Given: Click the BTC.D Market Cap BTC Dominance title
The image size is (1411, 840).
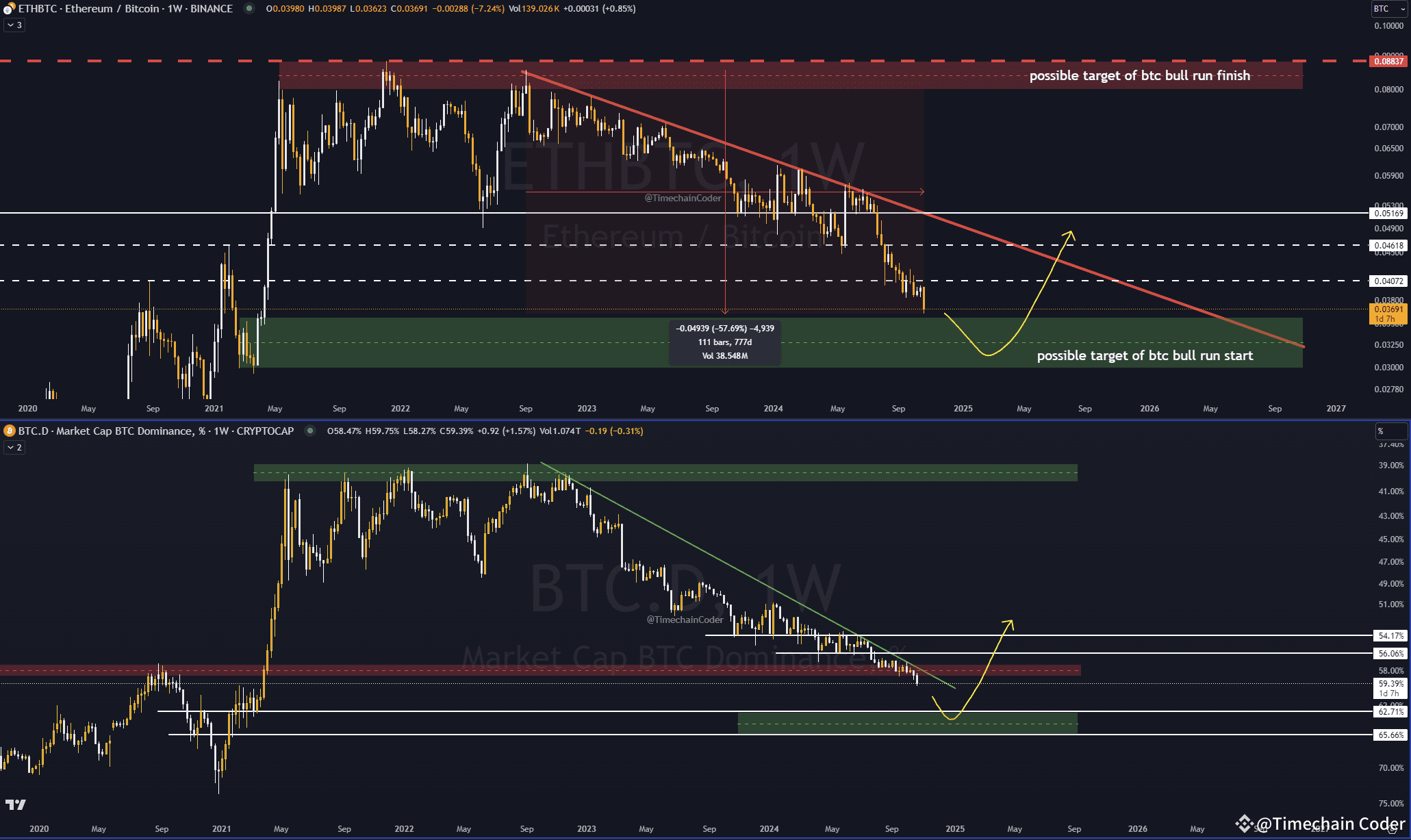Looking at the screenshot, I should 156,431.
